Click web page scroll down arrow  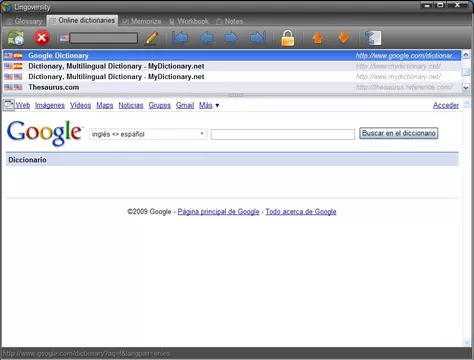466,342
